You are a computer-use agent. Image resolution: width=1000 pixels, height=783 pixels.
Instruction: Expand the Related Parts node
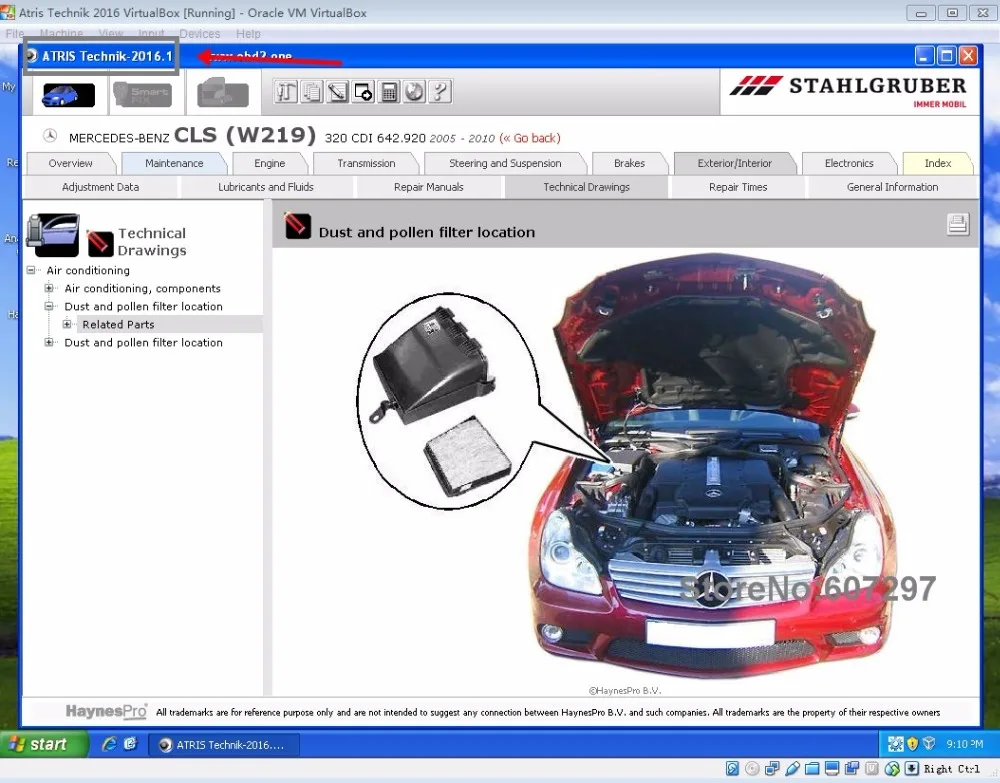(x=66, y=324)
